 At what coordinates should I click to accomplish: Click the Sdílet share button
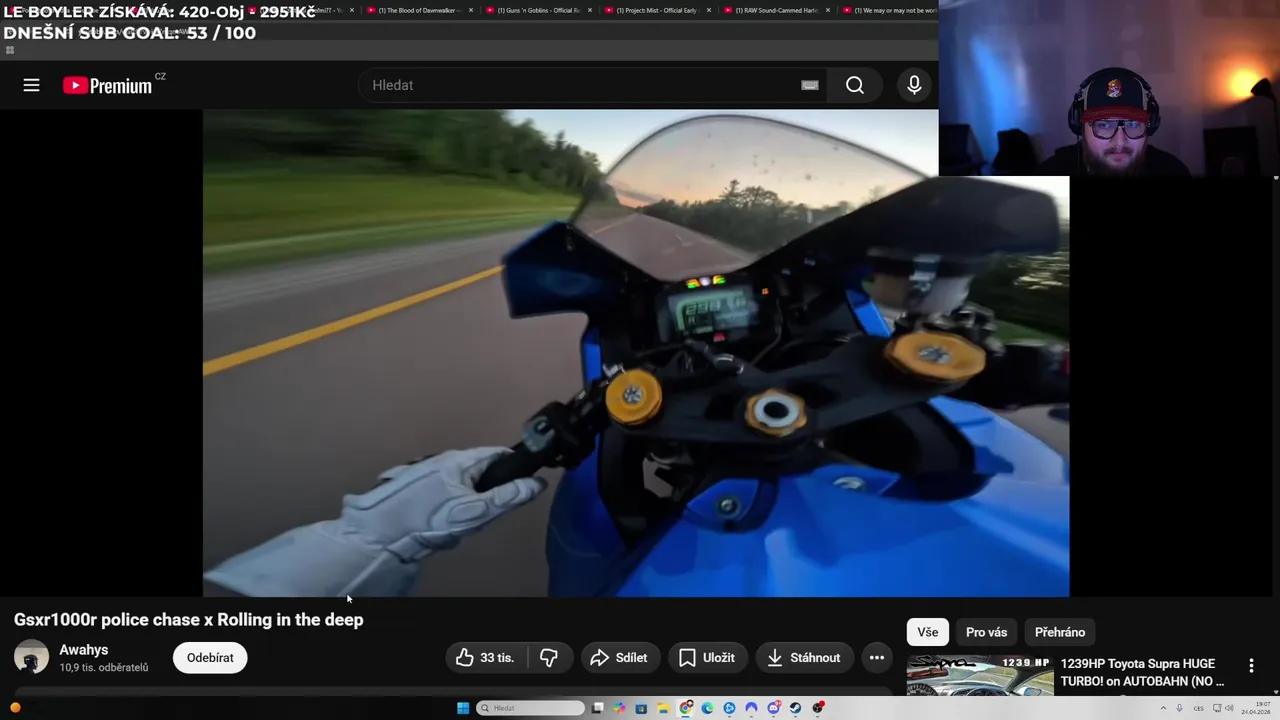point(620,657)
